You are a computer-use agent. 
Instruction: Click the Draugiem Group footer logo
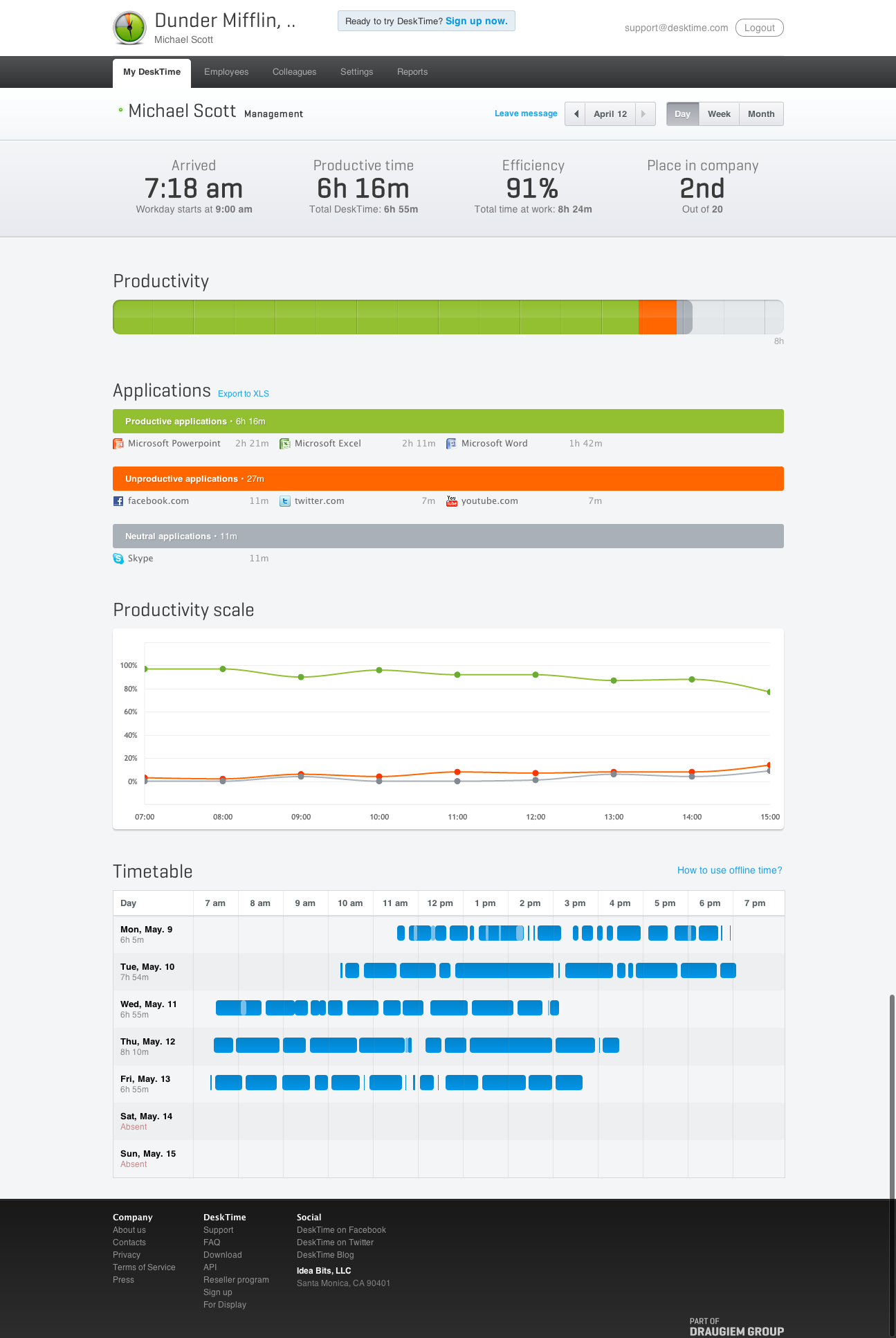click(737, 1327)
